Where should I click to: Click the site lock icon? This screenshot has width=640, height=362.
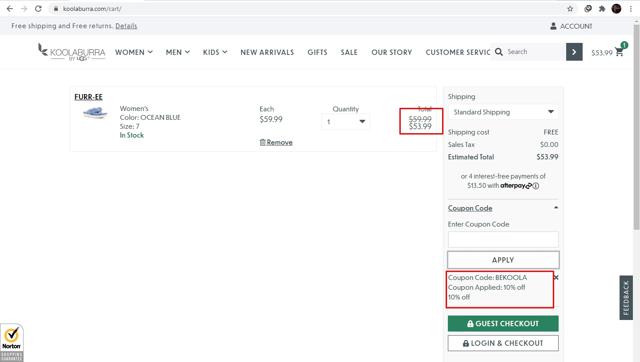click(x=56, y=9)
